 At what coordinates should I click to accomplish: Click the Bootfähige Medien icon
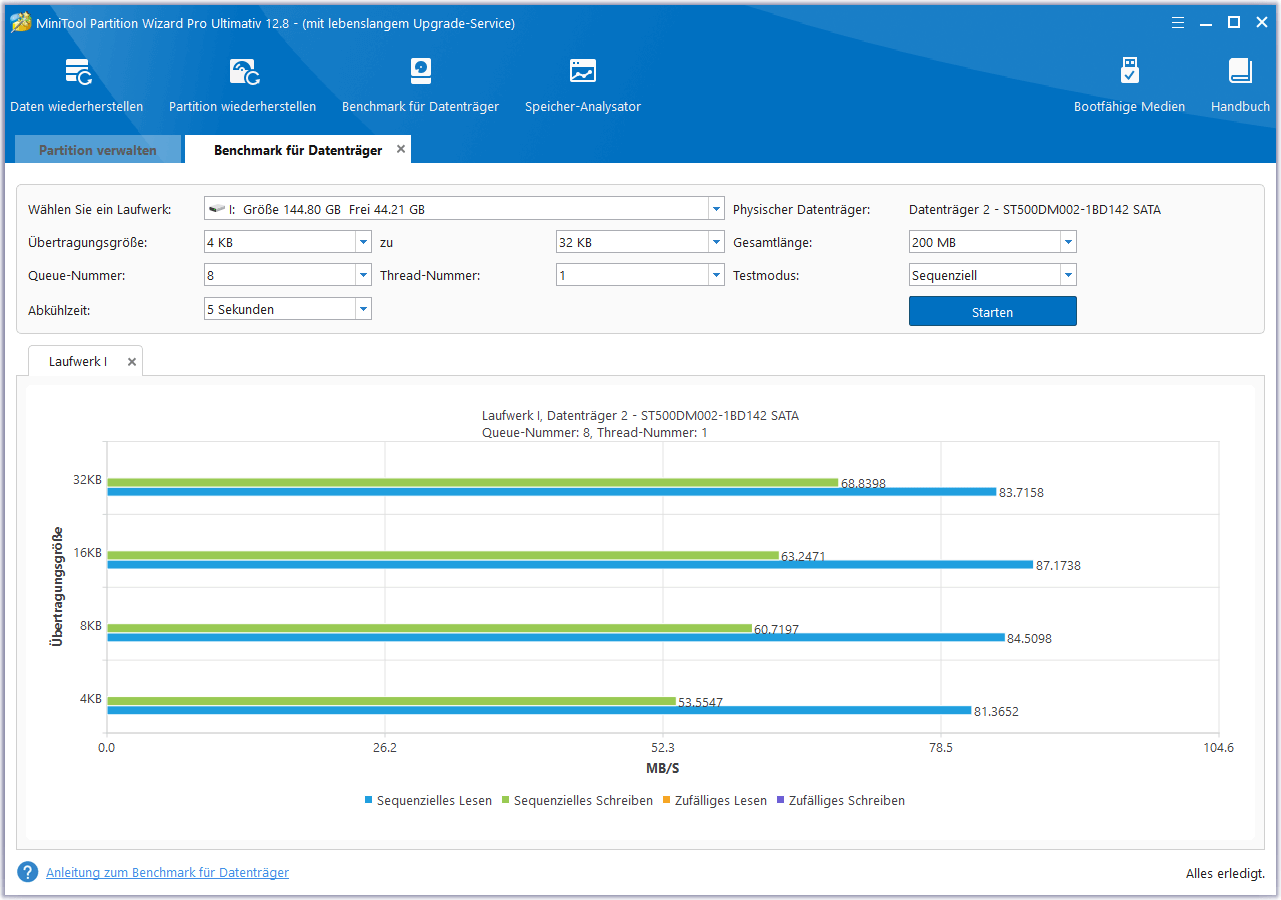tap(1129, 73)
